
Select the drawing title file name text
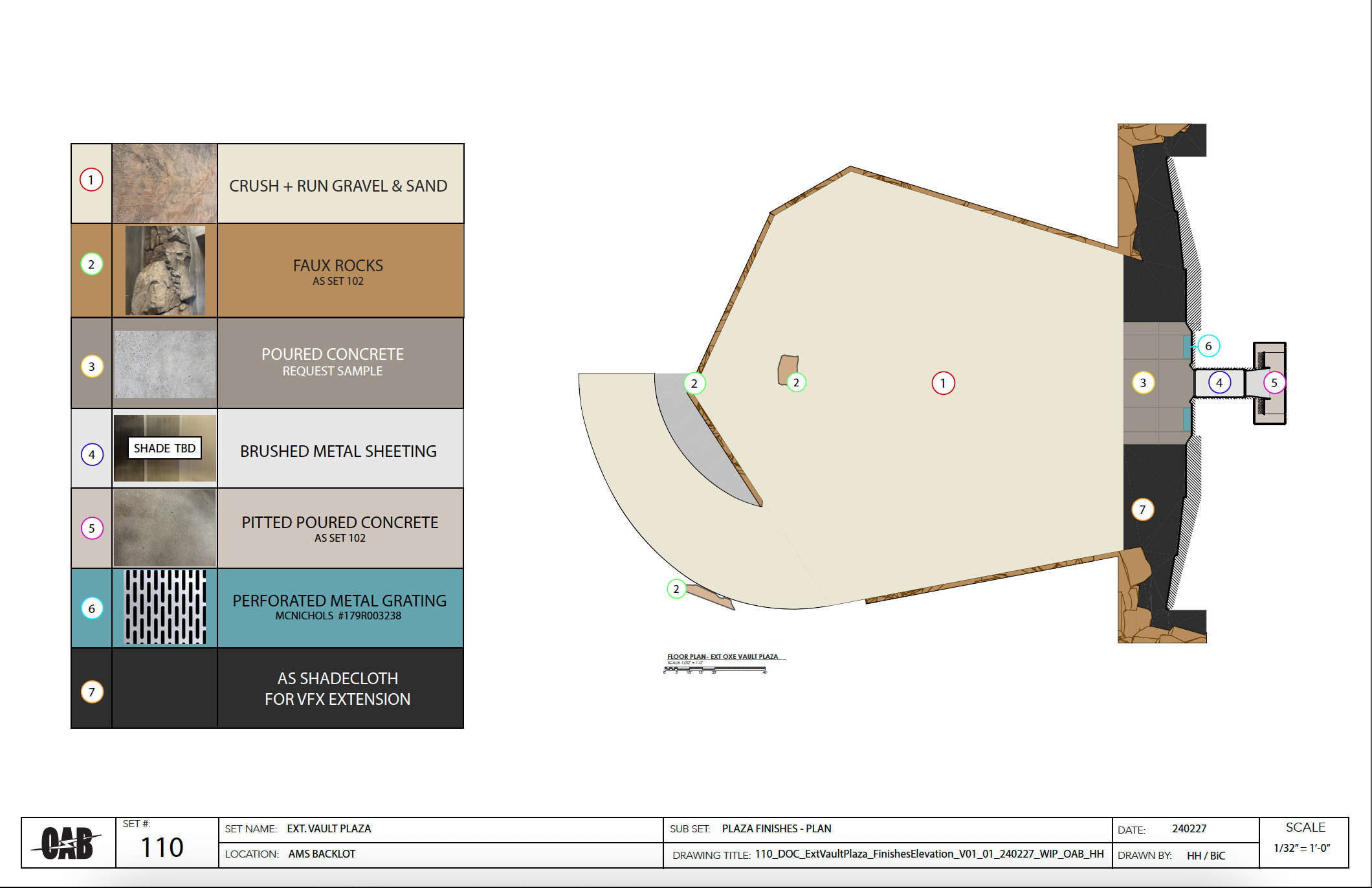coord(929,854)
